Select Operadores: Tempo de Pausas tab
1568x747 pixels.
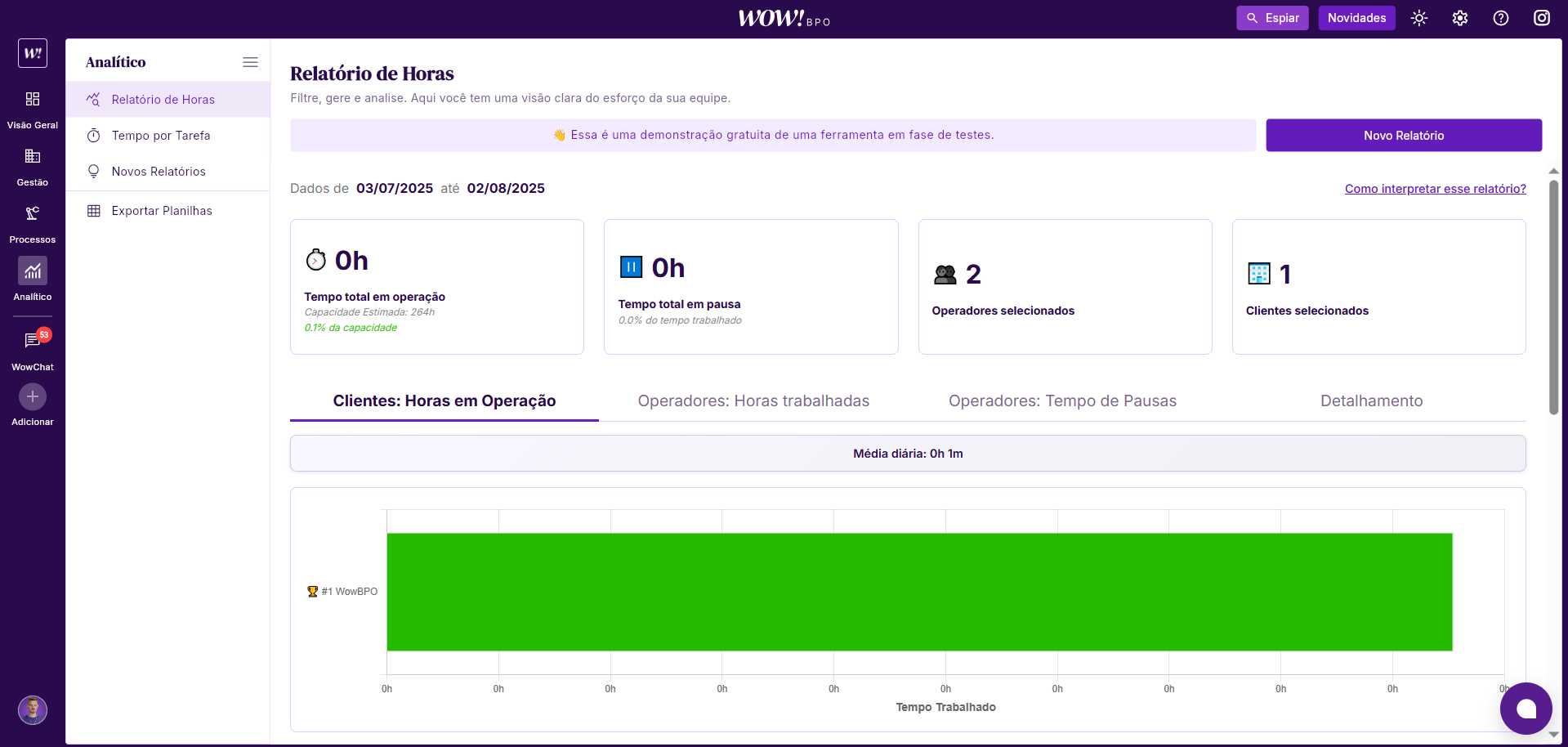pyautogui.click(x=1062, y=401)
